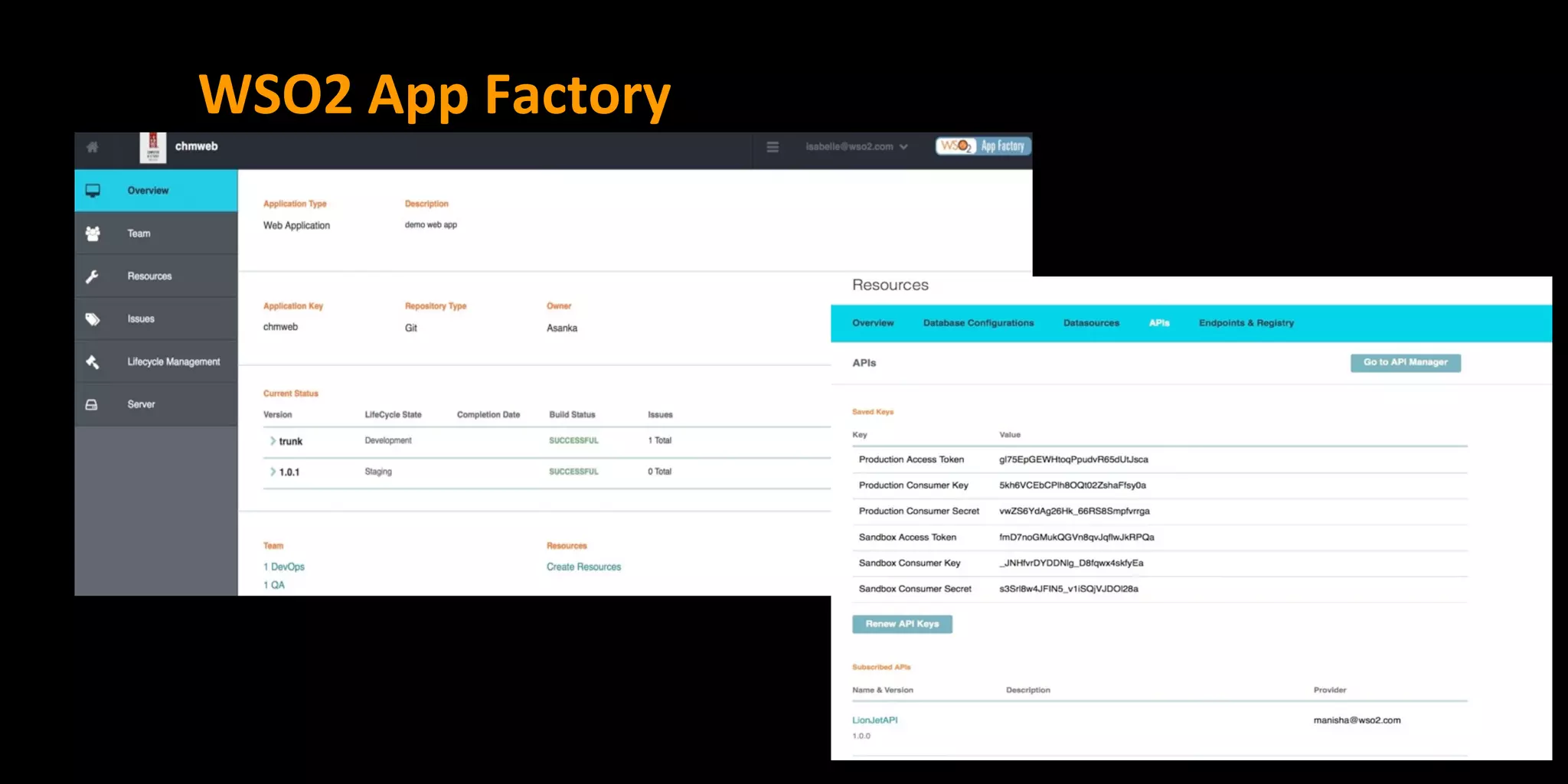This screenshot has width=1568, height=784.
Task: Click the Git repository type value
Action: 411,328
